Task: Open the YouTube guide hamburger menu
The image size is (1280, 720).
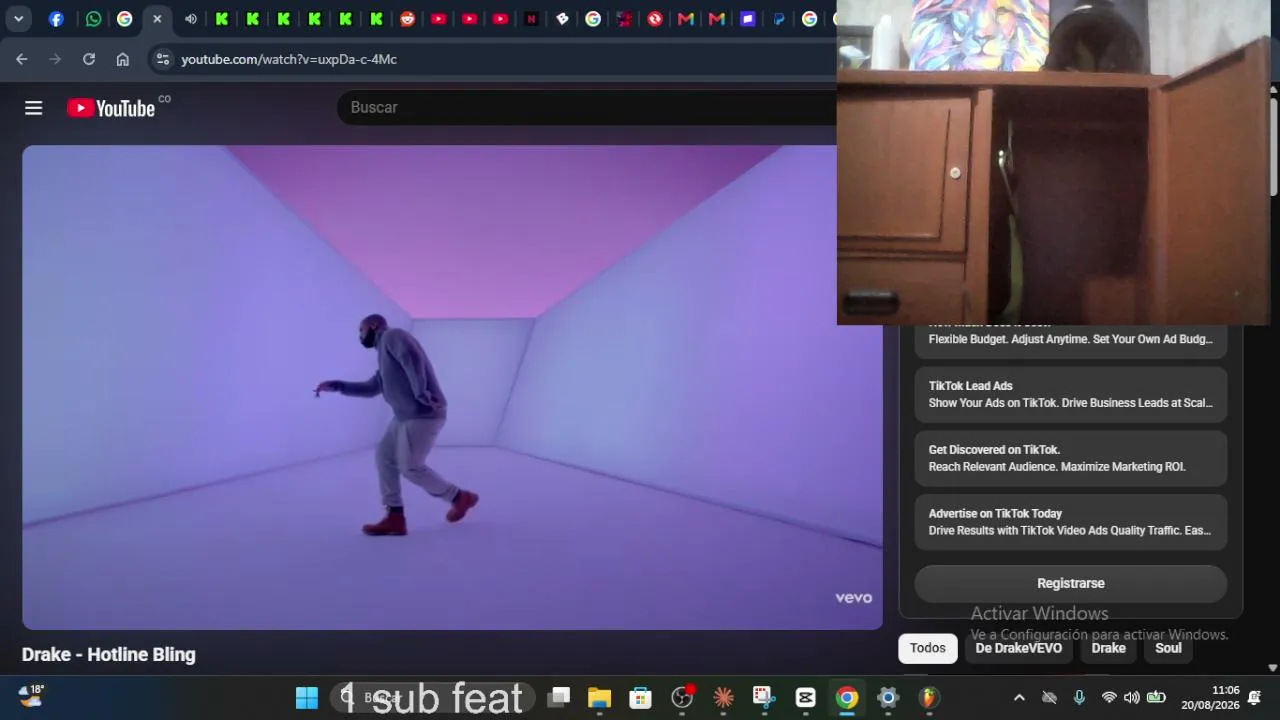Action: [x=34, y=108]
